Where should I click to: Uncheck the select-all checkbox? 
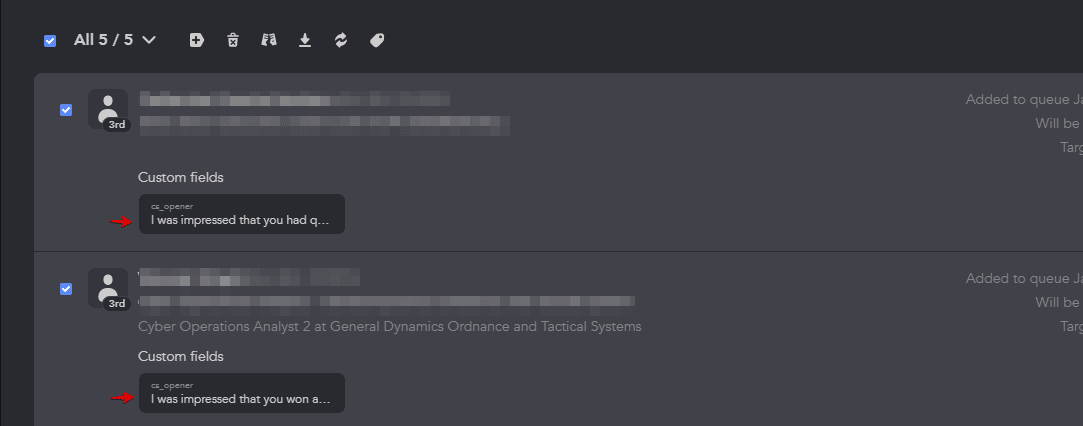point(50,41)
